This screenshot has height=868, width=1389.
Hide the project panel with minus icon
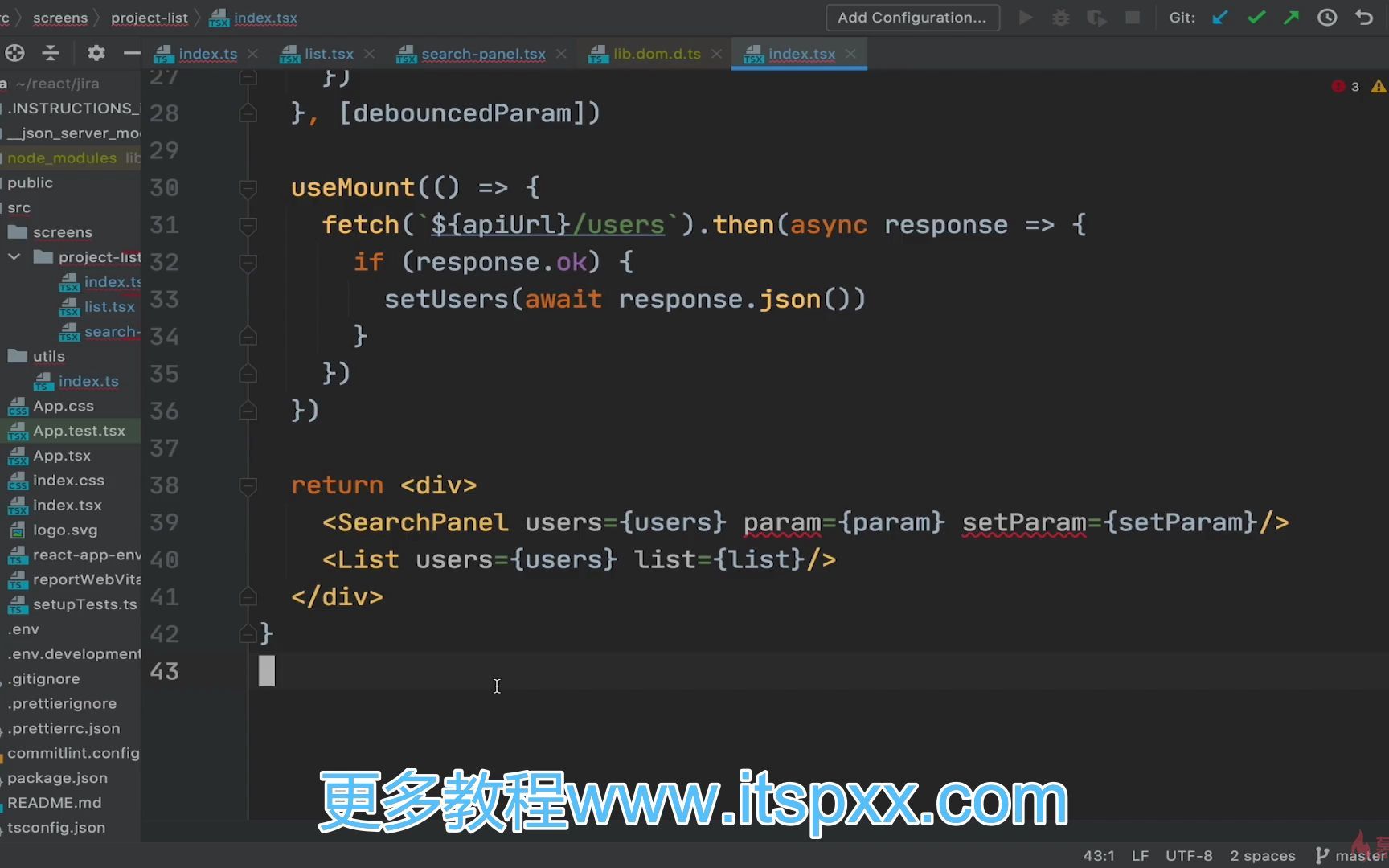point(132,53)
